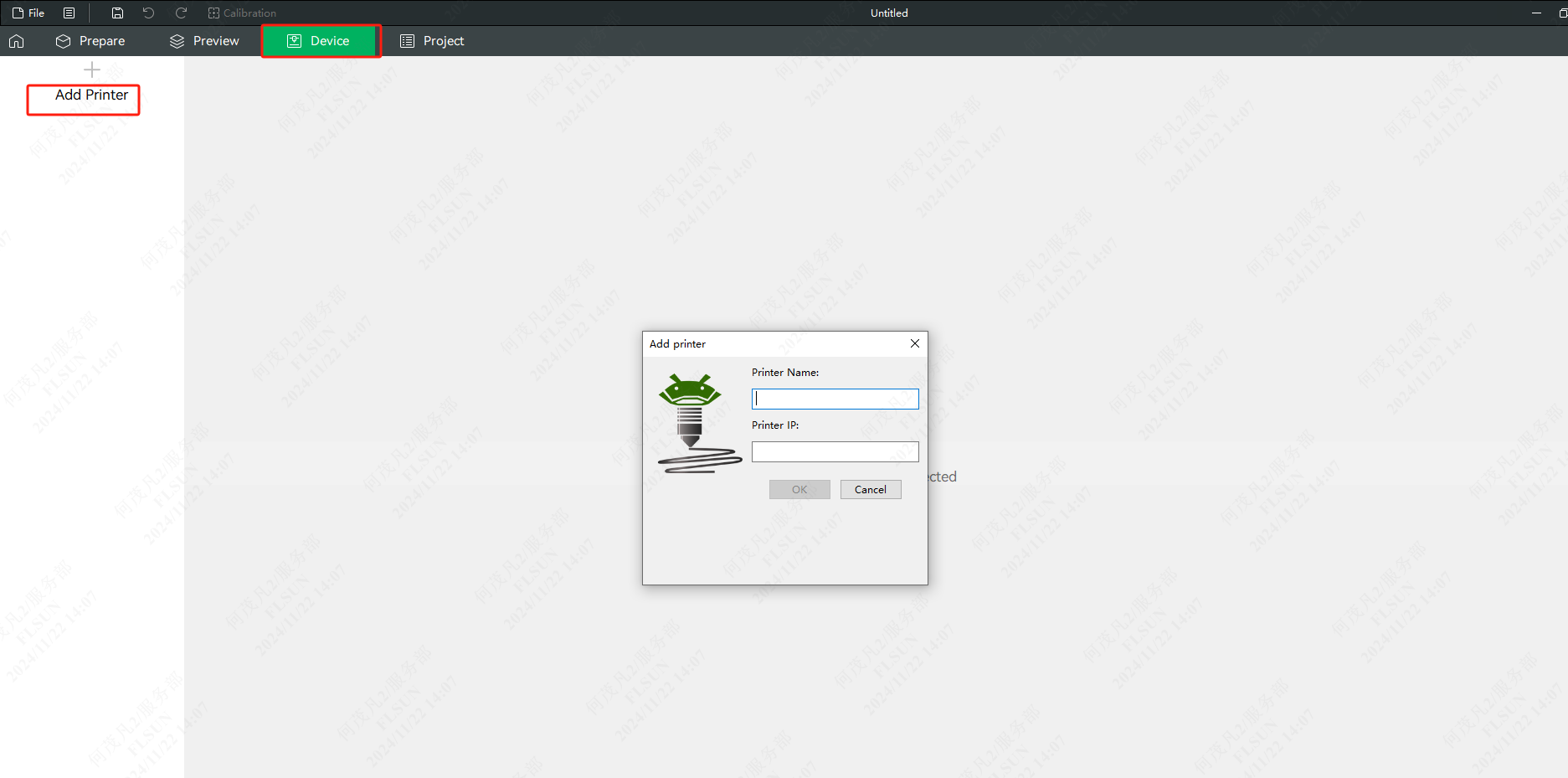
Task: Select the Device tab
Action: point(319,41)
